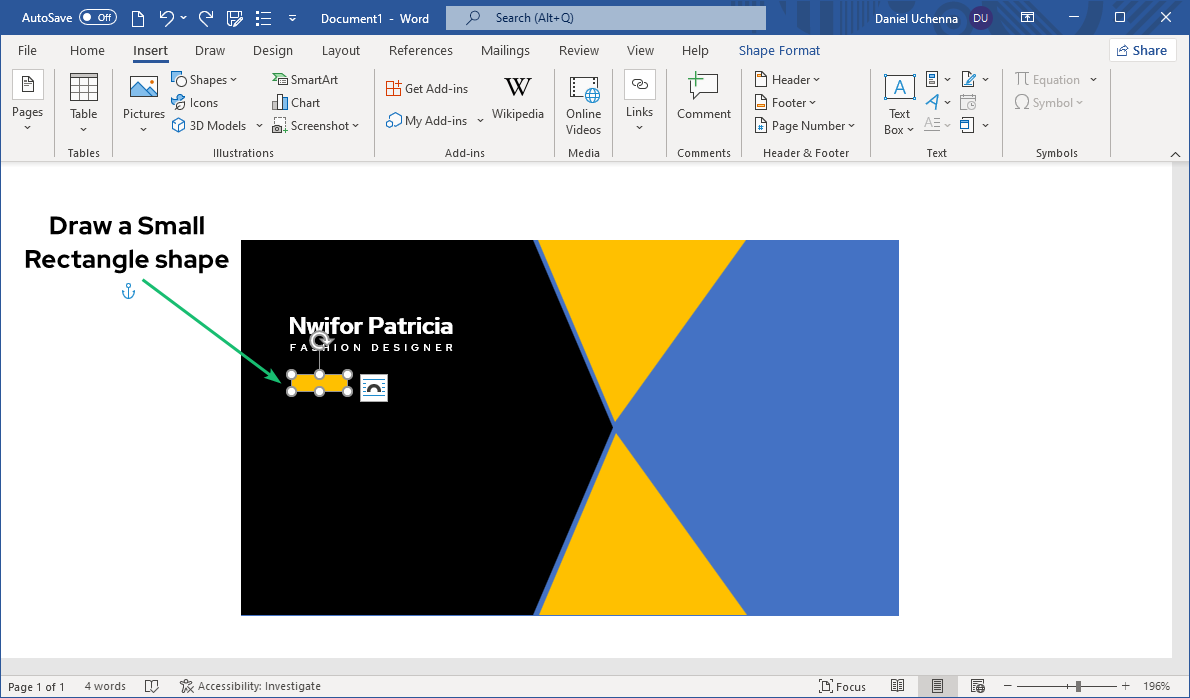Select Print Layout view in status bar

tap(937, 686)
